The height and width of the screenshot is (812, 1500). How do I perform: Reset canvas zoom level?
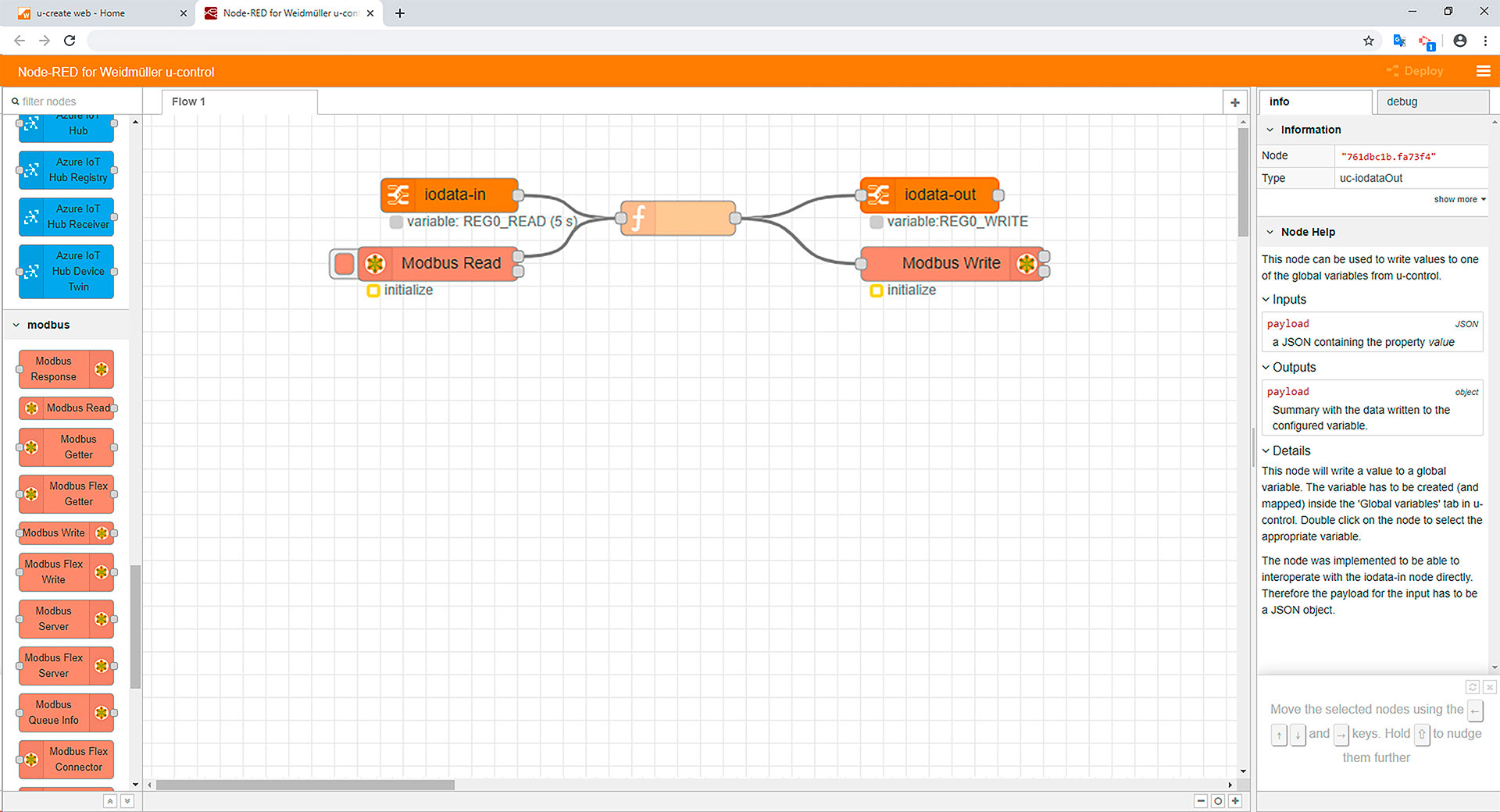(x=1218, y=801)
